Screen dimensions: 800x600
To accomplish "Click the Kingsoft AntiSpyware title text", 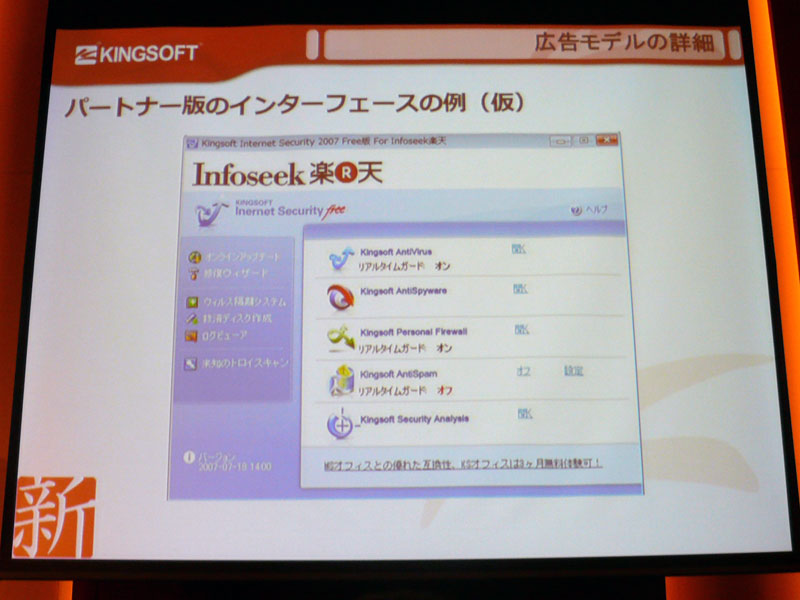I will coord(404,291).
